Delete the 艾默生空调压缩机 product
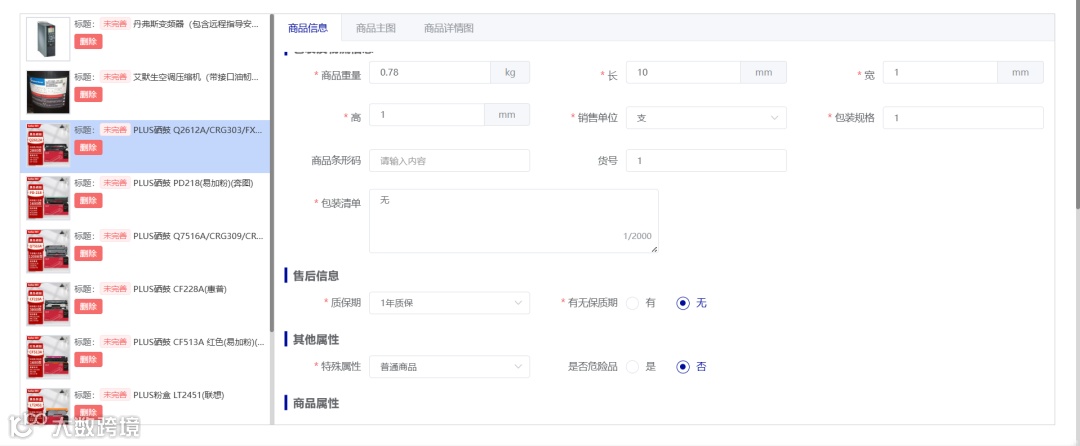Image resolution: width=1080 pixels, height=446 pixels. pyautogui.click(x=88, y=94)
